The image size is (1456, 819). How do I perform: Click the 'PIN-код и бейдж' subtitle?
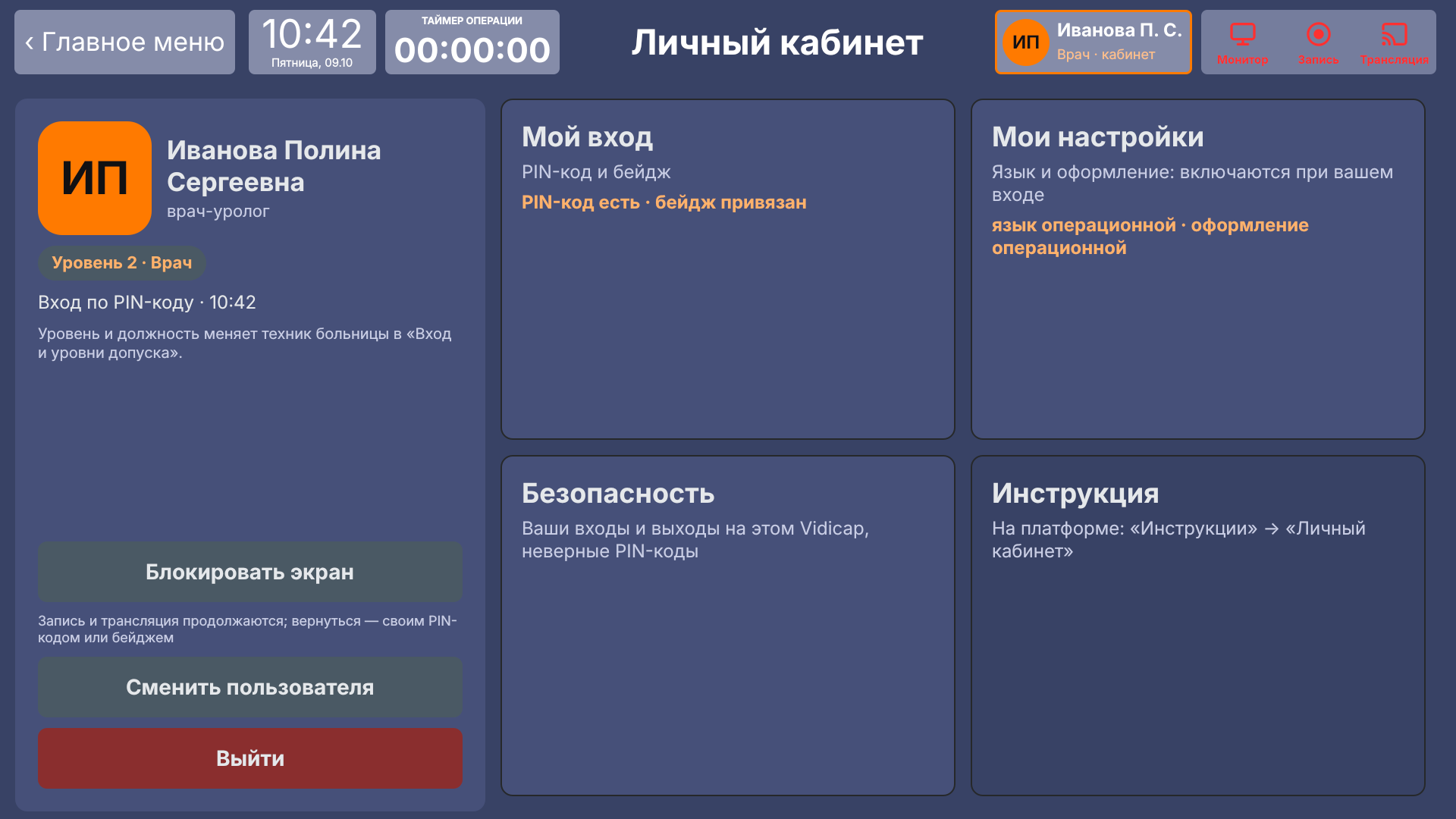(596, 172)
